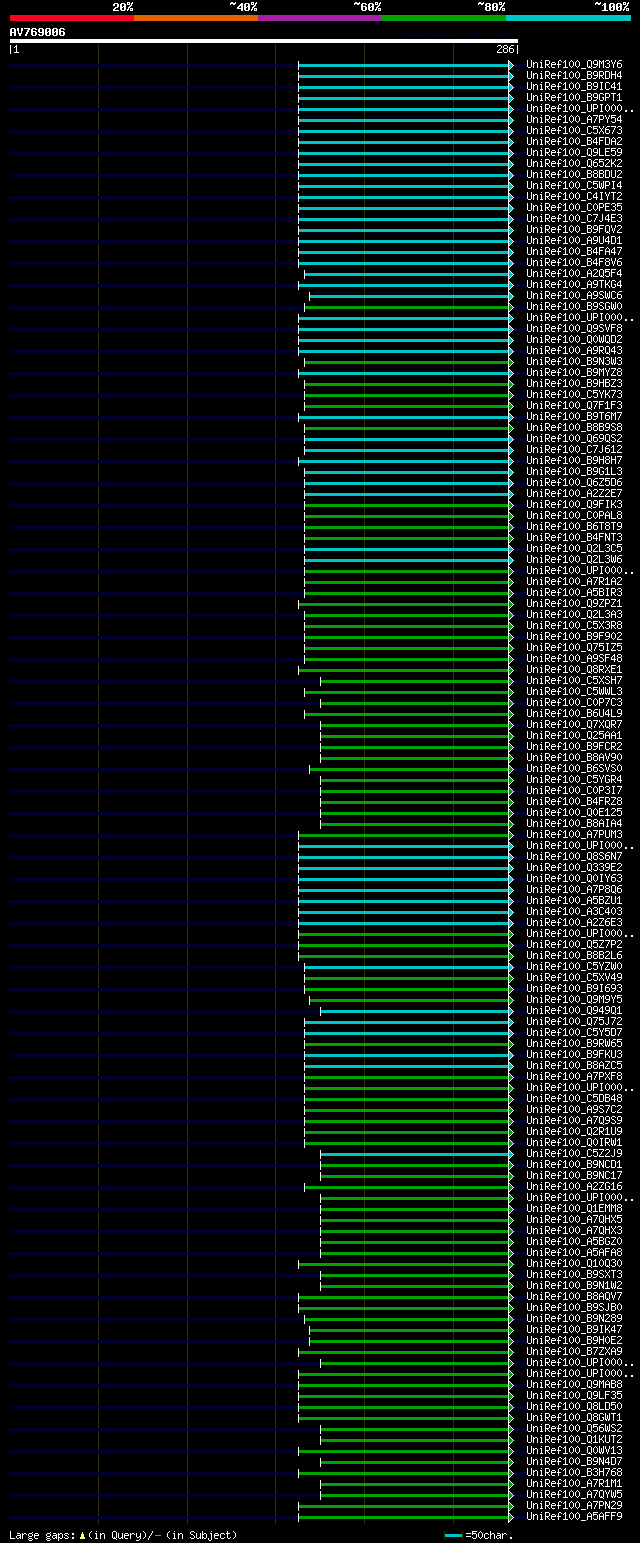The image size is (640, 1543).
Task: Select label UniRef100_A9RQ43
Action: (x=574, y=350)
